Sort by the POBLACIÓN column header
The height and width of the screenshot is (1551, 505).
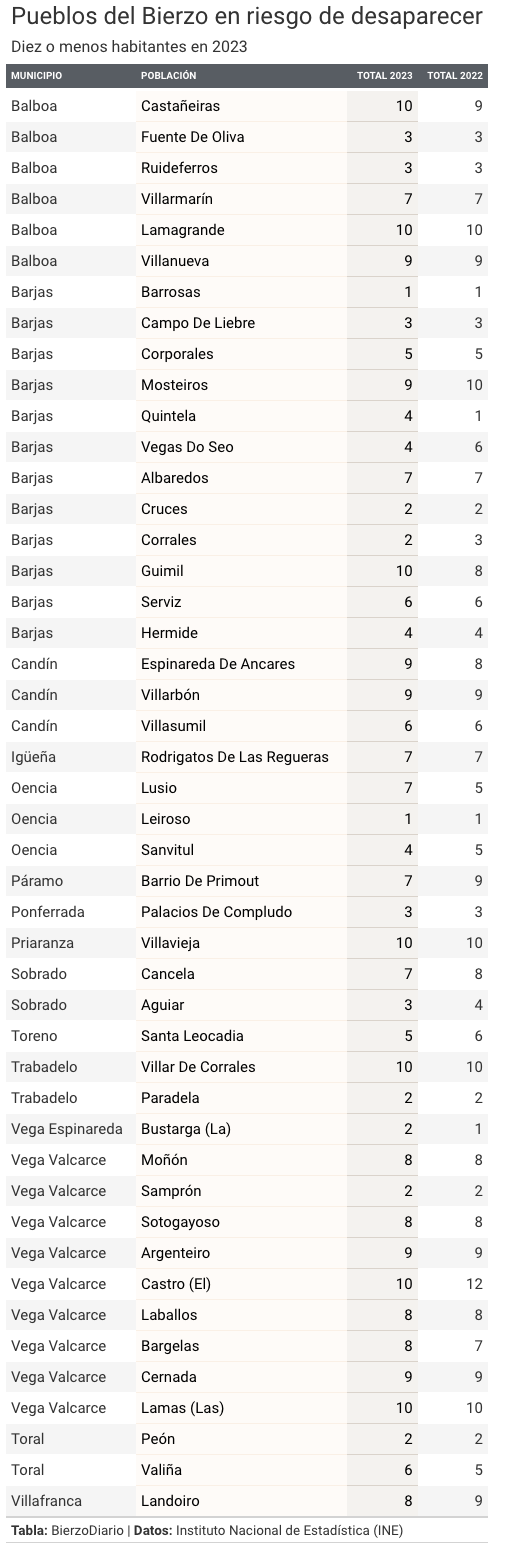pos(168,76)
